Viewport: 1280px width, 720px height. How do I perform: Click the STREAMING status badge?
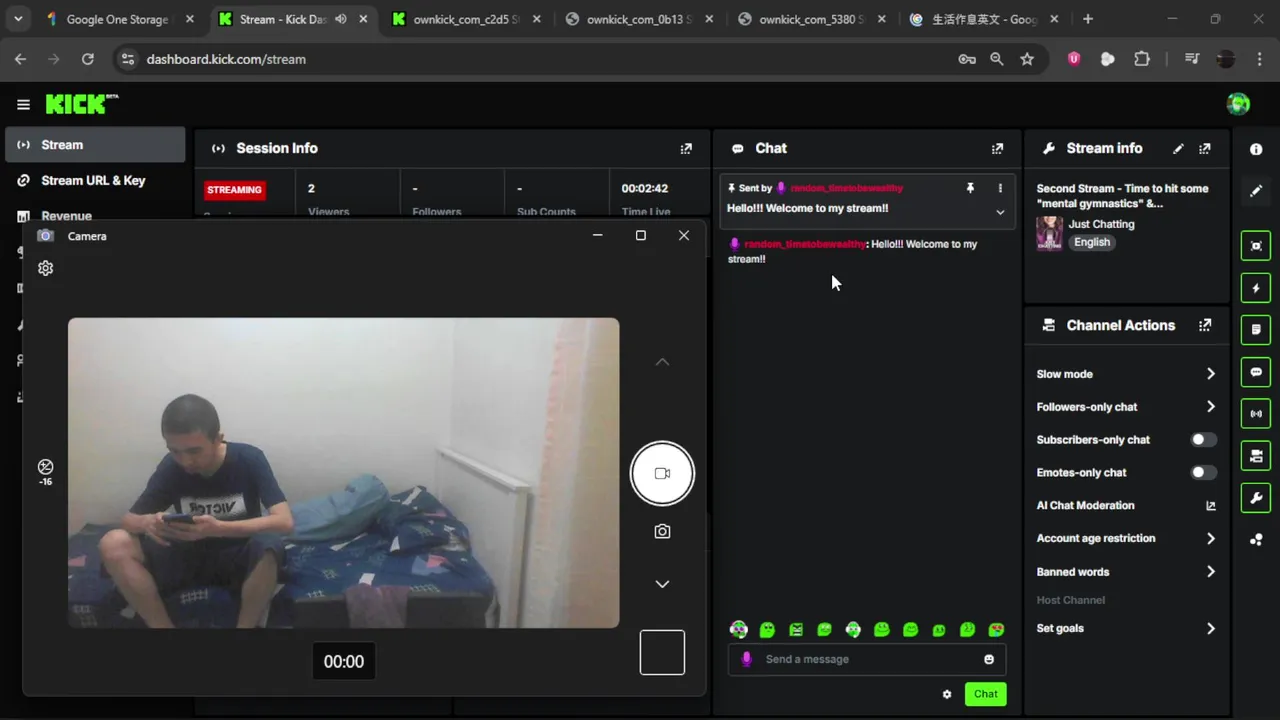(x=234, y=190)
